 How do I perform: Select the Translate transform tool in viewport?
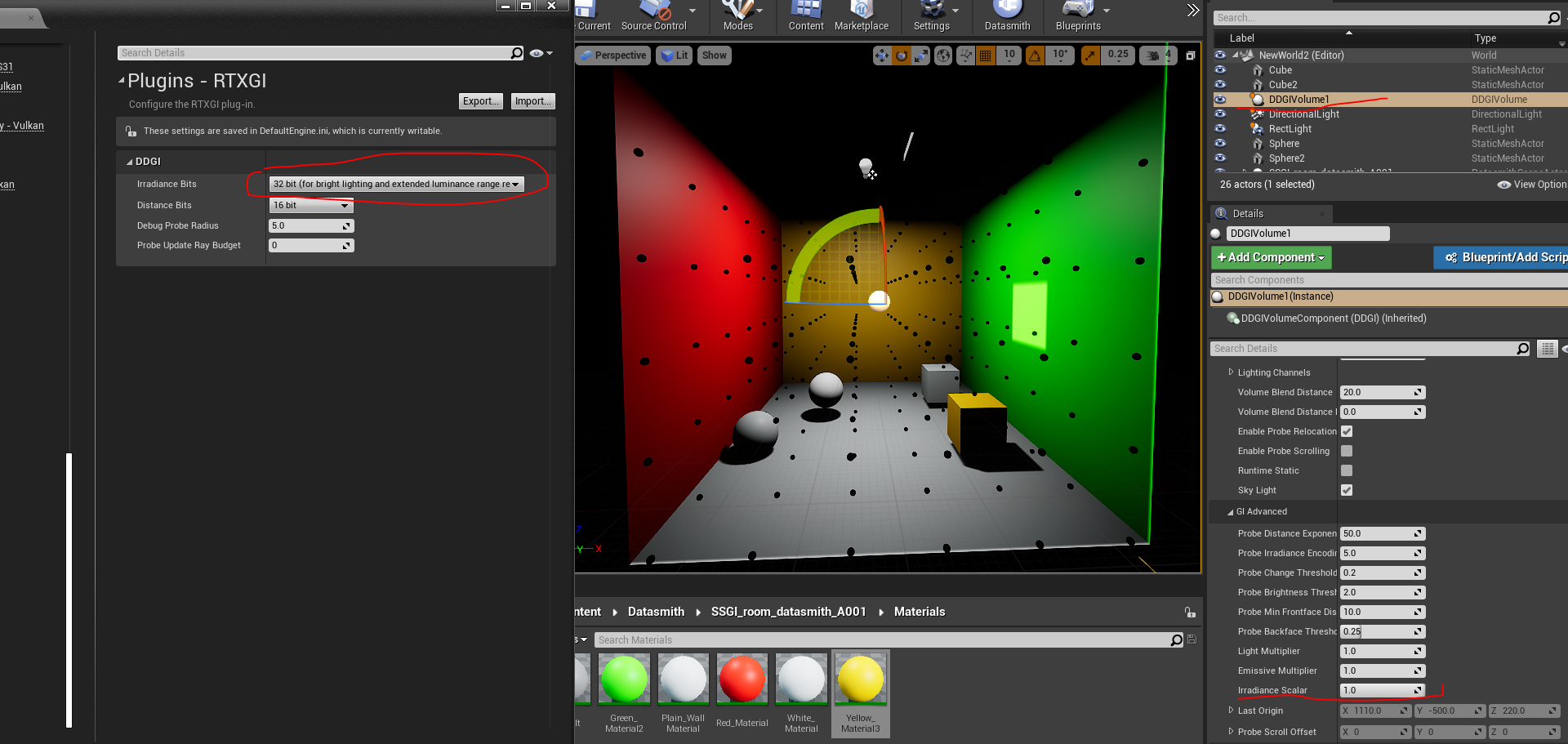point(882,56)
